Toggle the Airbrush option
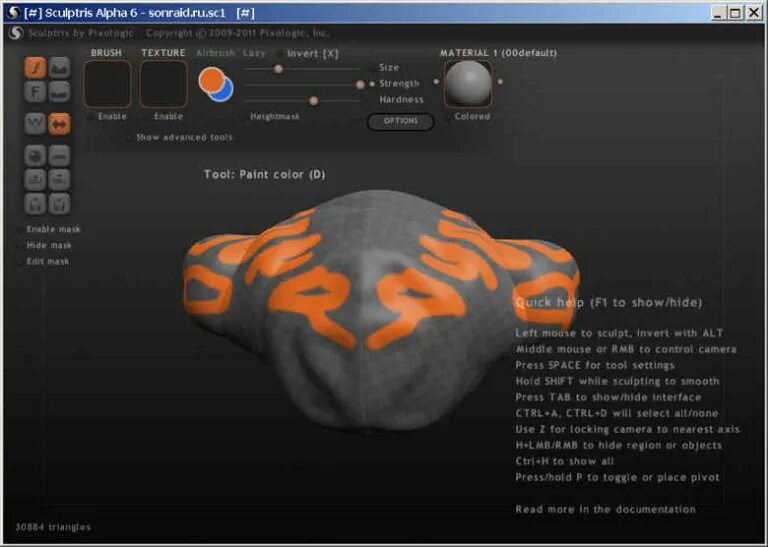Viewport: 768px width, 547px height. click(x=215, y=53)
